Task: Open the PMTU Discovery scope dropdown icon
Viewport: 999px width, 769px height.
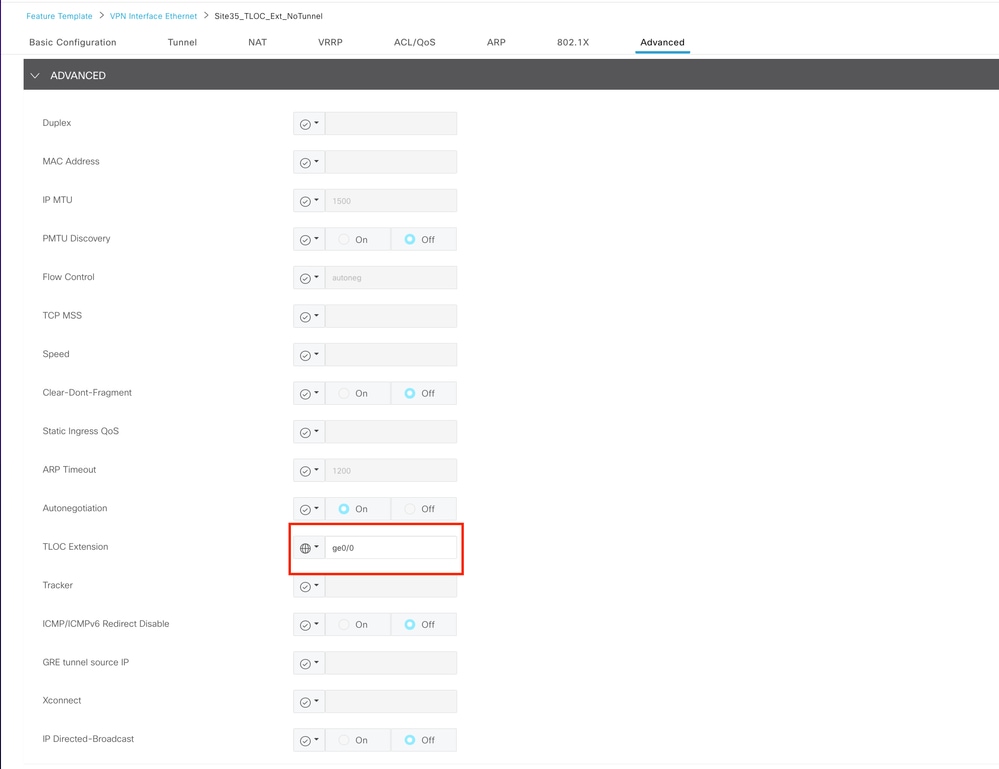Action: 309,240
